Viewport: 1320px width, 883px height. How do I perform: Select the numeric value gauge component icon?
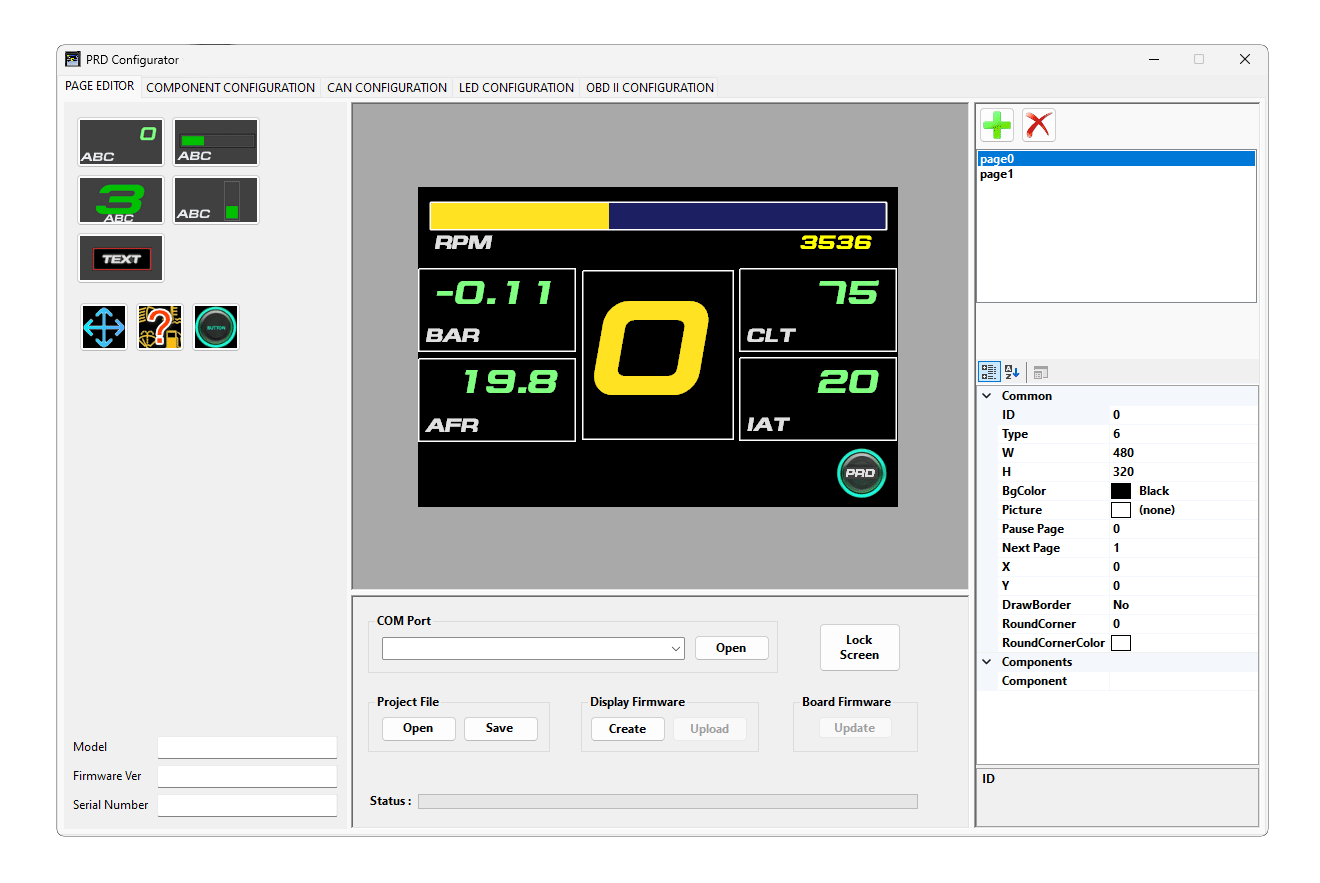click(x=121, y=142)
